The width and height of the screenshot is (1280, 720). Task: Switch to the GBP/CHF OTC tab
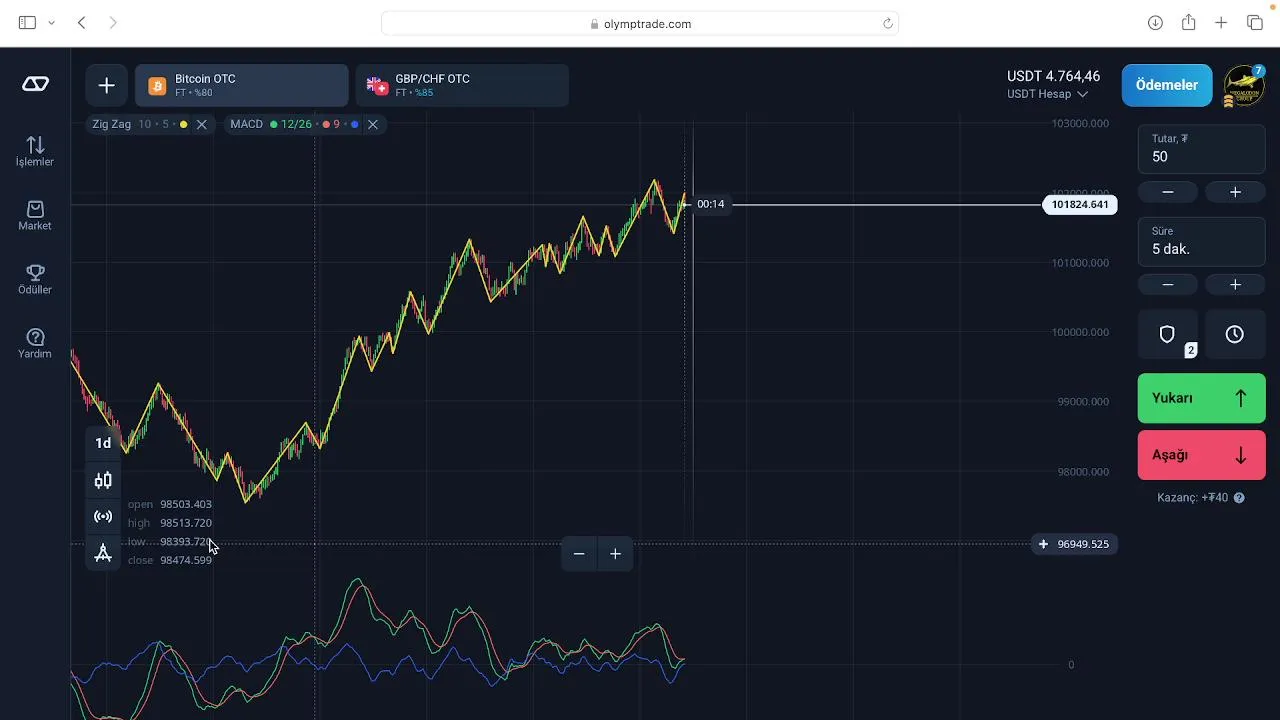[462, 85]
